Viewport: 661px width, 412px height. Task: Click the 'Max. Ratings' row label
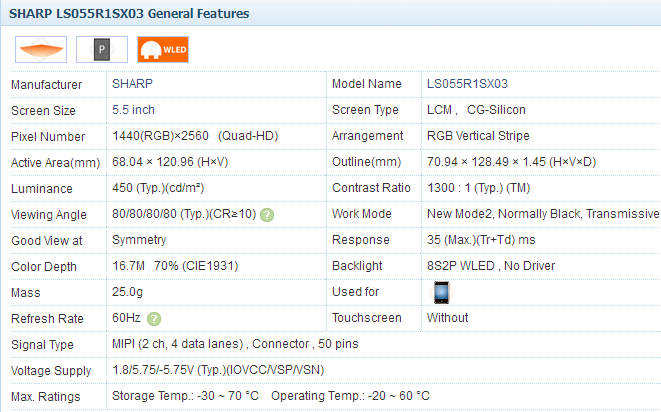[x=46, y=397]
